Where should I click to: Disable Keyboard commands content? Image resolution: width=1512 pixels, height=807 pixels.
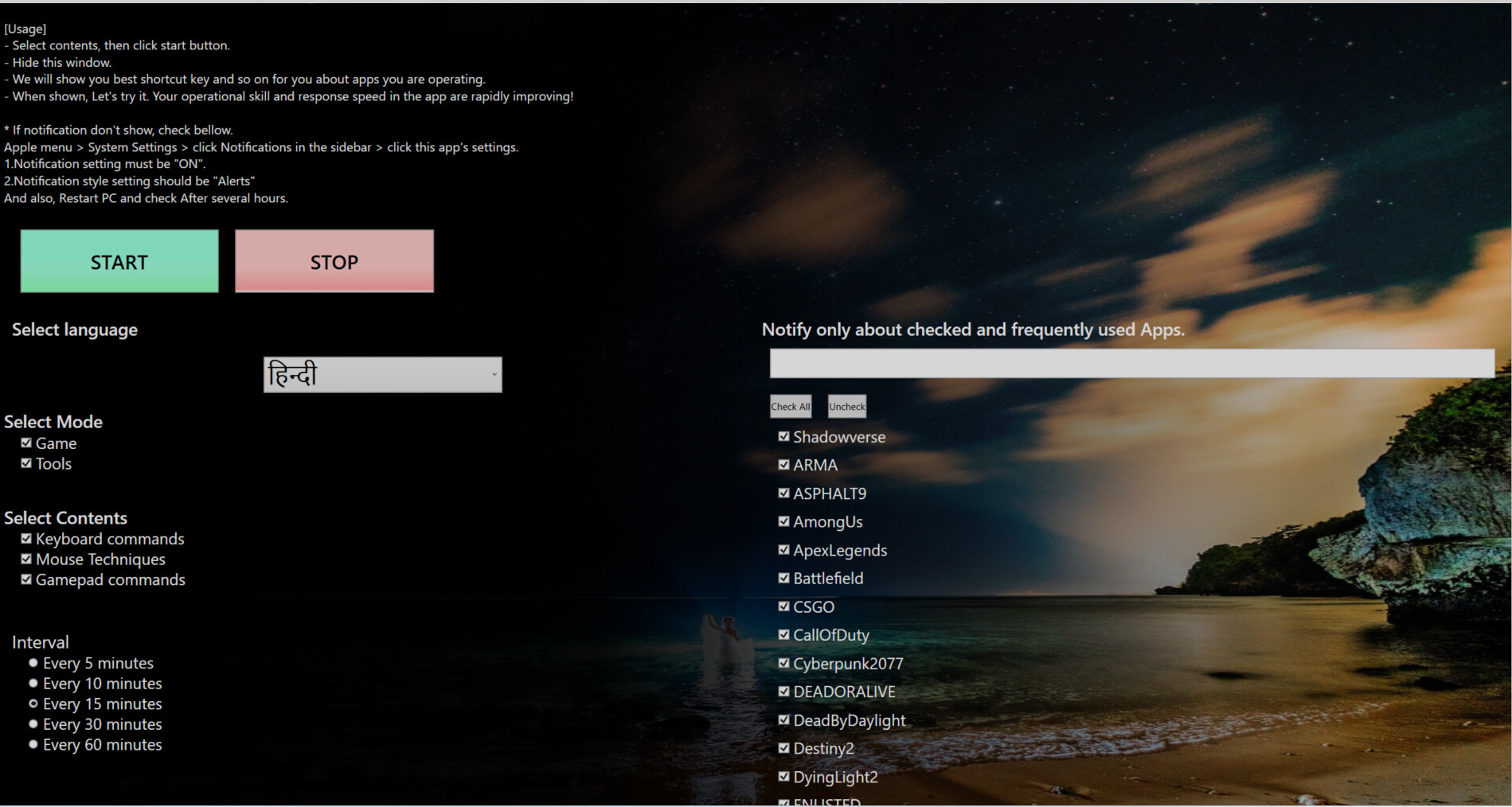[25, 538]
